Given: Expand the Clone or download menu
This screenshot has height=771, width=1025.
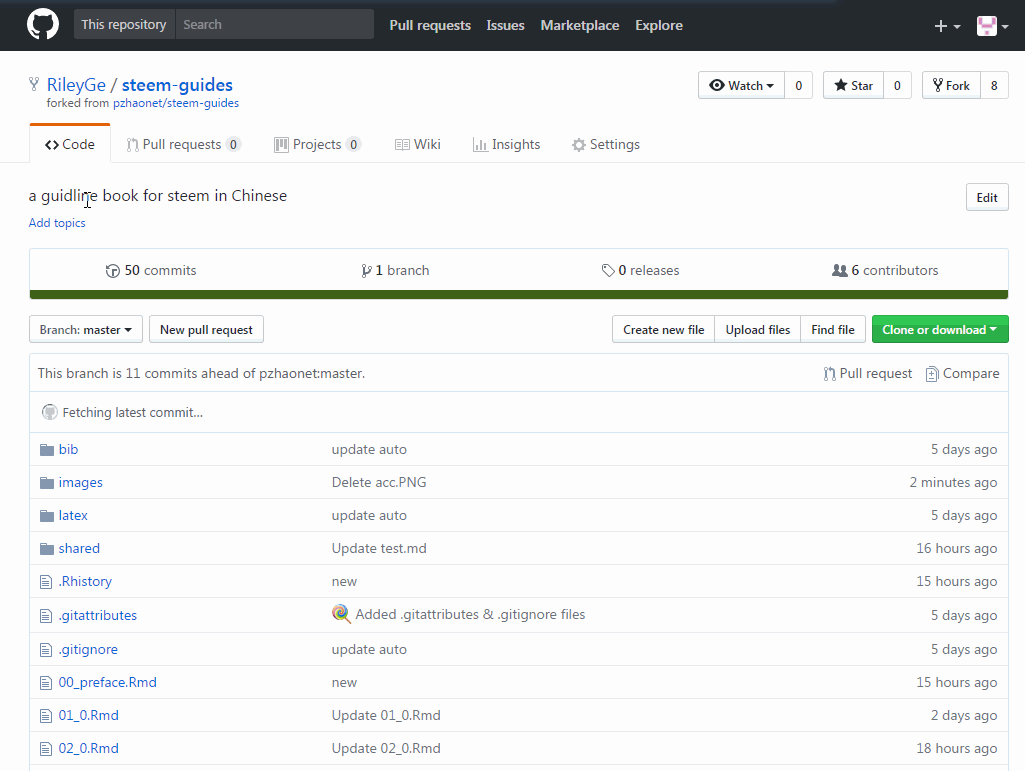Looking at the screenshot, I should pyautogui.click(x=940, y=330).
